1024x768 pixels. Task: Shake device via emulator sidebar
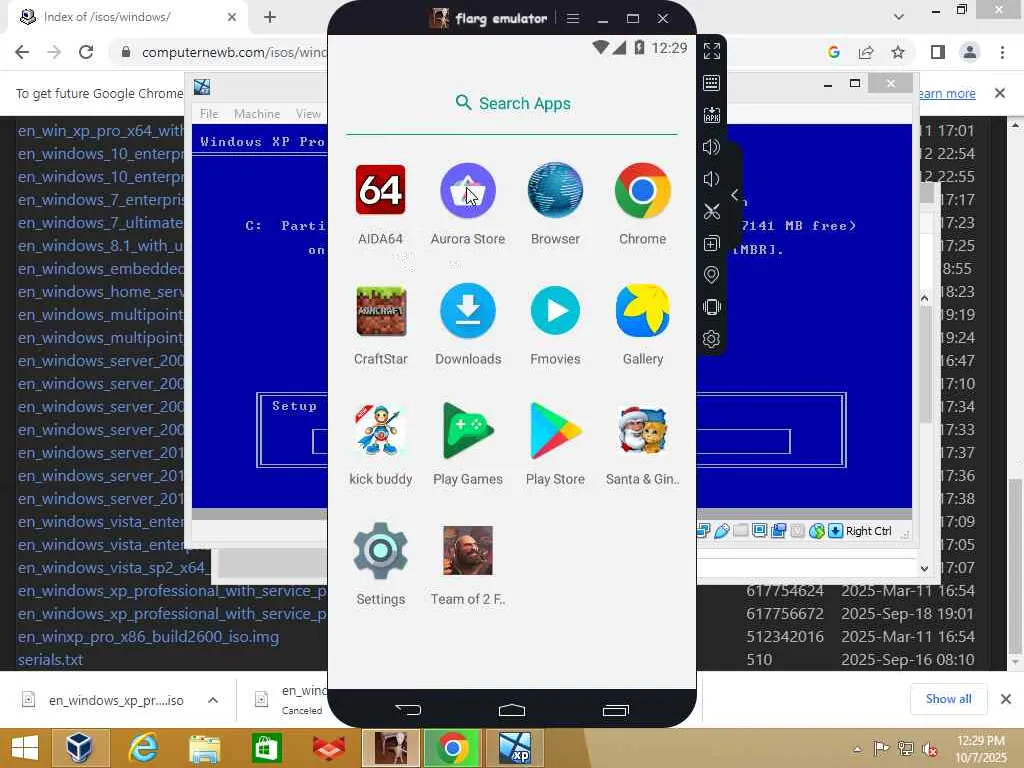[712, 307]
